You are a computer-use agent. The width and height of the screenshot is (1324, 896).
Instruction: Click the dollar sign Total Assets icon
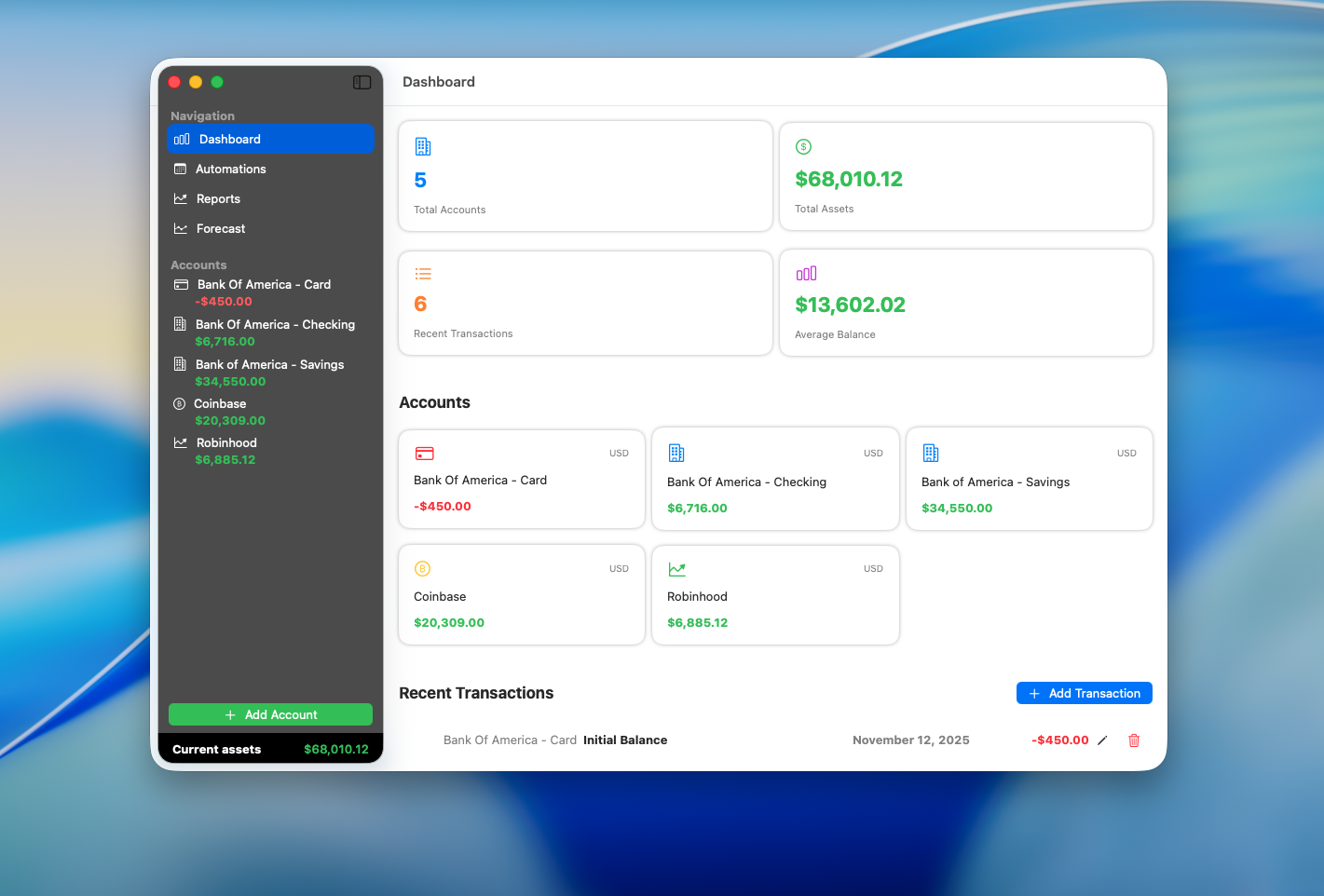pos(803,146)
